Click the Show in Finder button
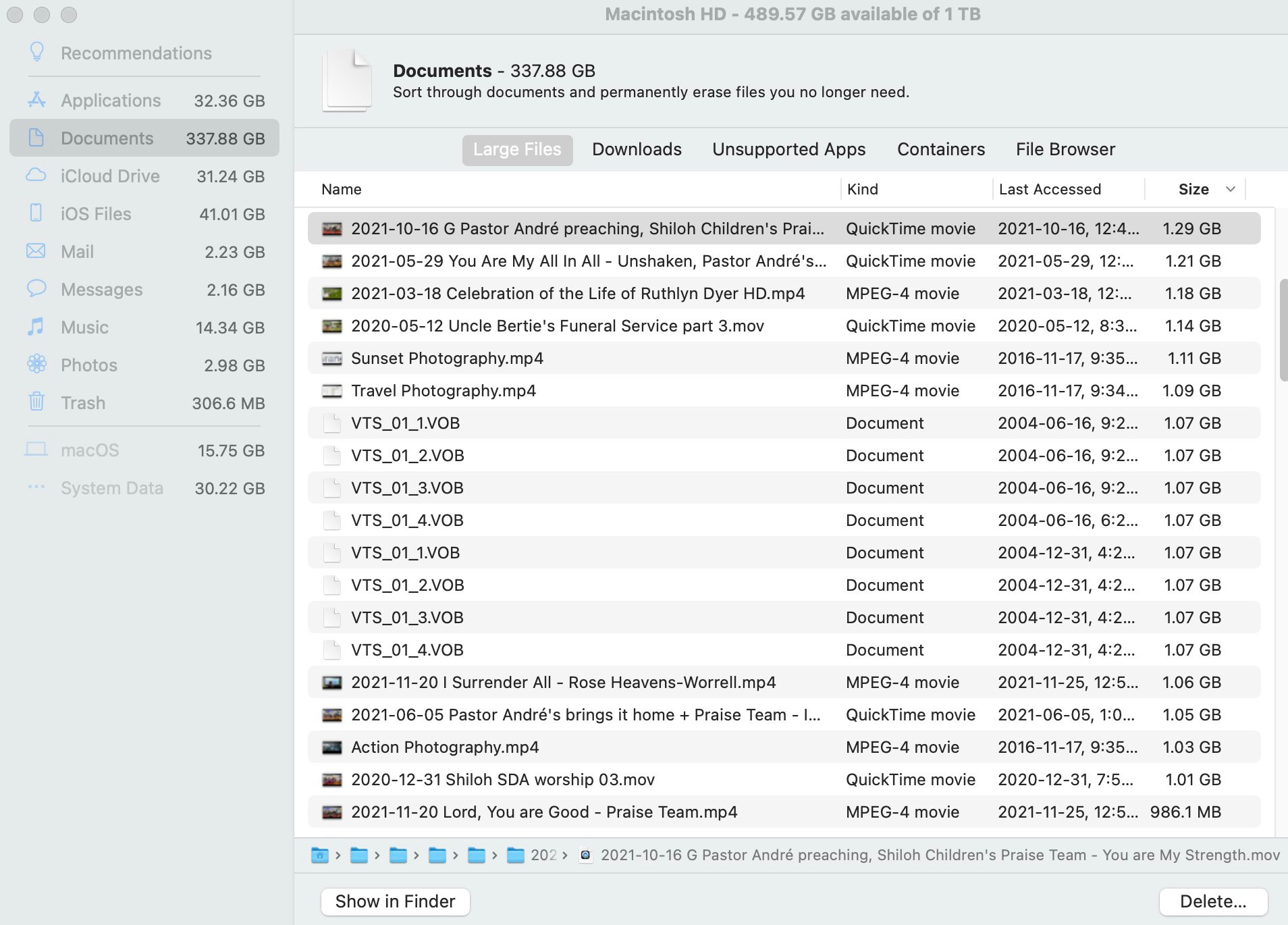 395,901
